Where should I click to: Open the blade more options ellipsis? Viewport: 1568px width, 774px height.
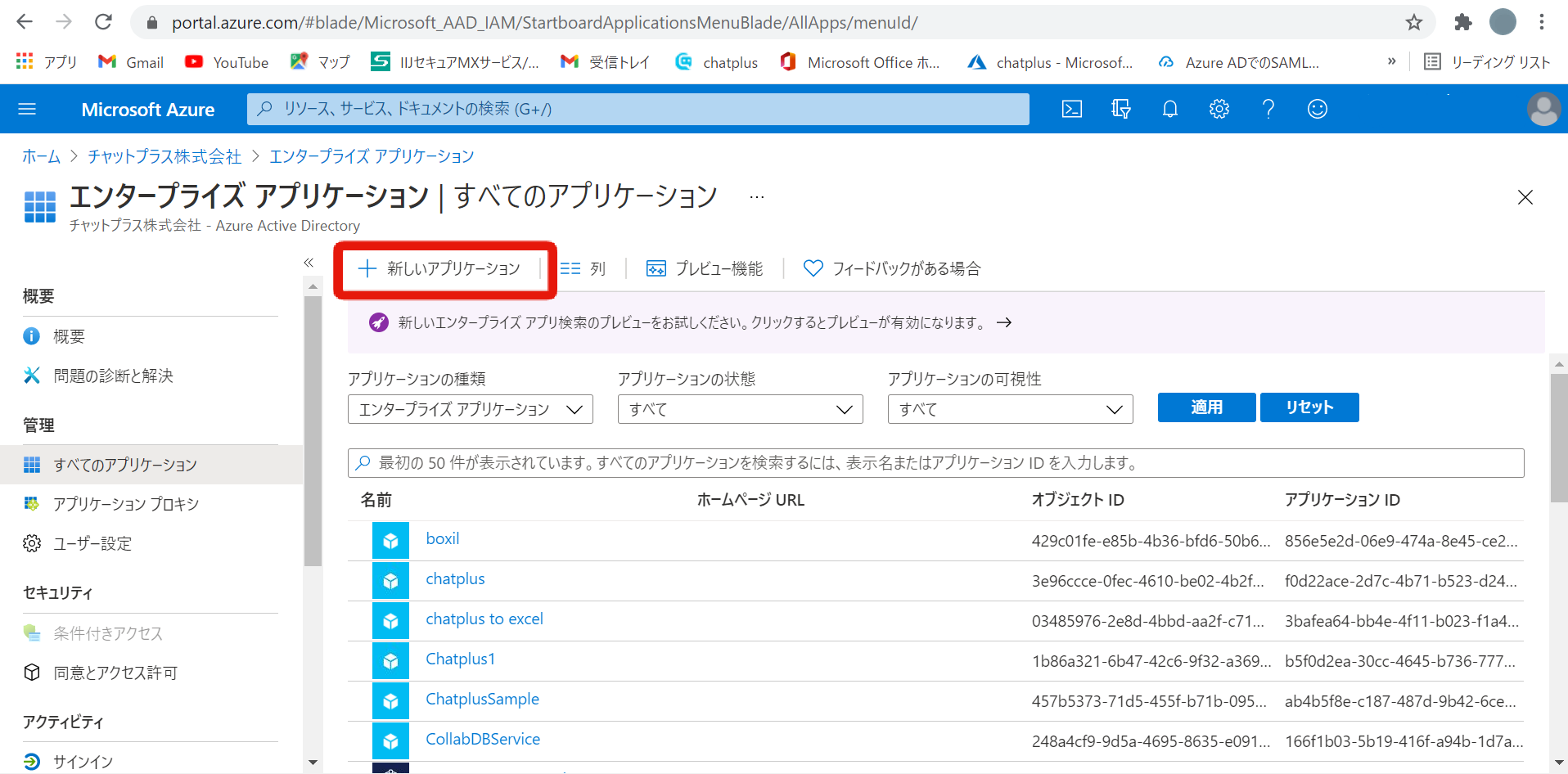pos(757,197)
